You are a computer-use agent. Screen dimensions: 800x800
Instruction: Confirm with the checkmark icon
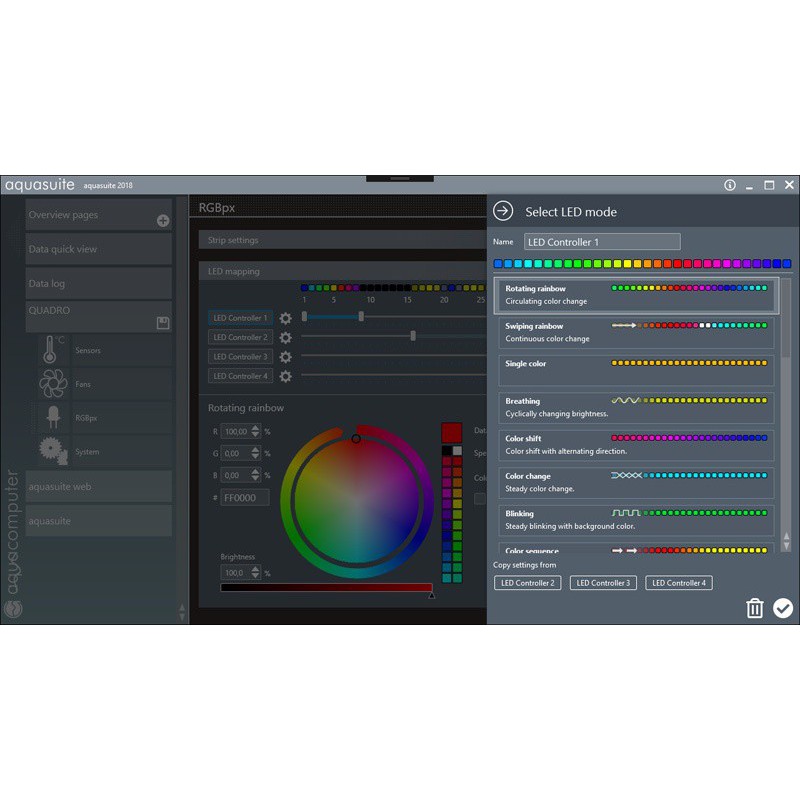point(783,608)
